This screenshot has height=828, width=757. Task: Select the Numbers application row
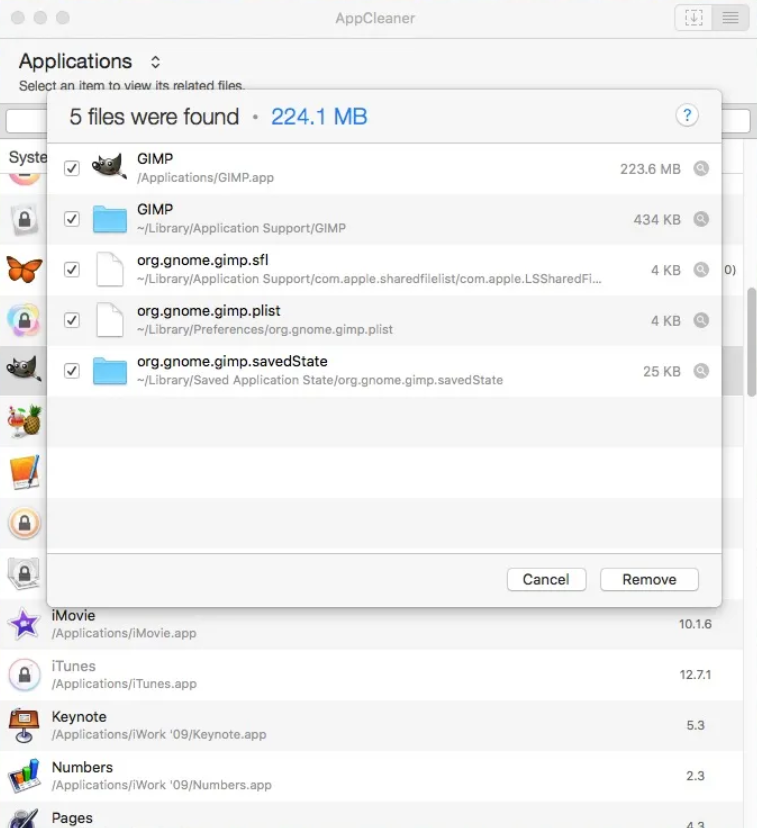(x=372, y=776)
